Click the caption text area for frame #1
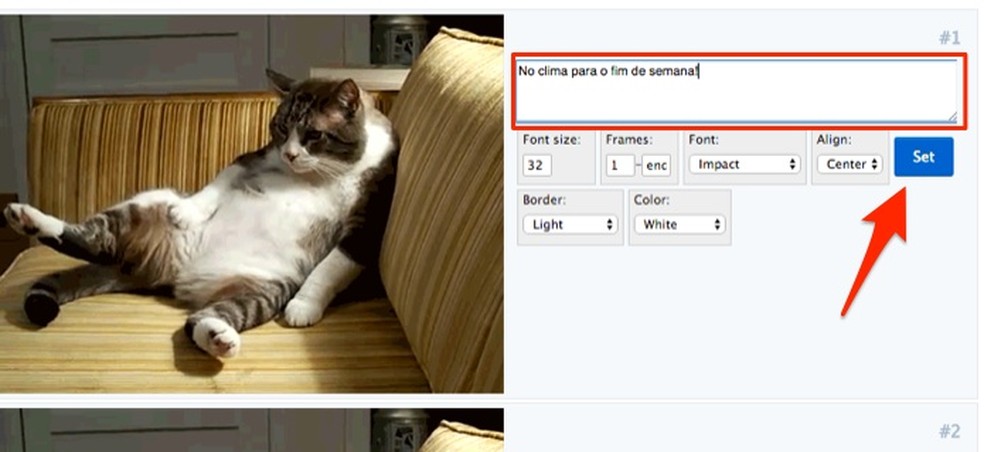 click(x=737, y=90)
